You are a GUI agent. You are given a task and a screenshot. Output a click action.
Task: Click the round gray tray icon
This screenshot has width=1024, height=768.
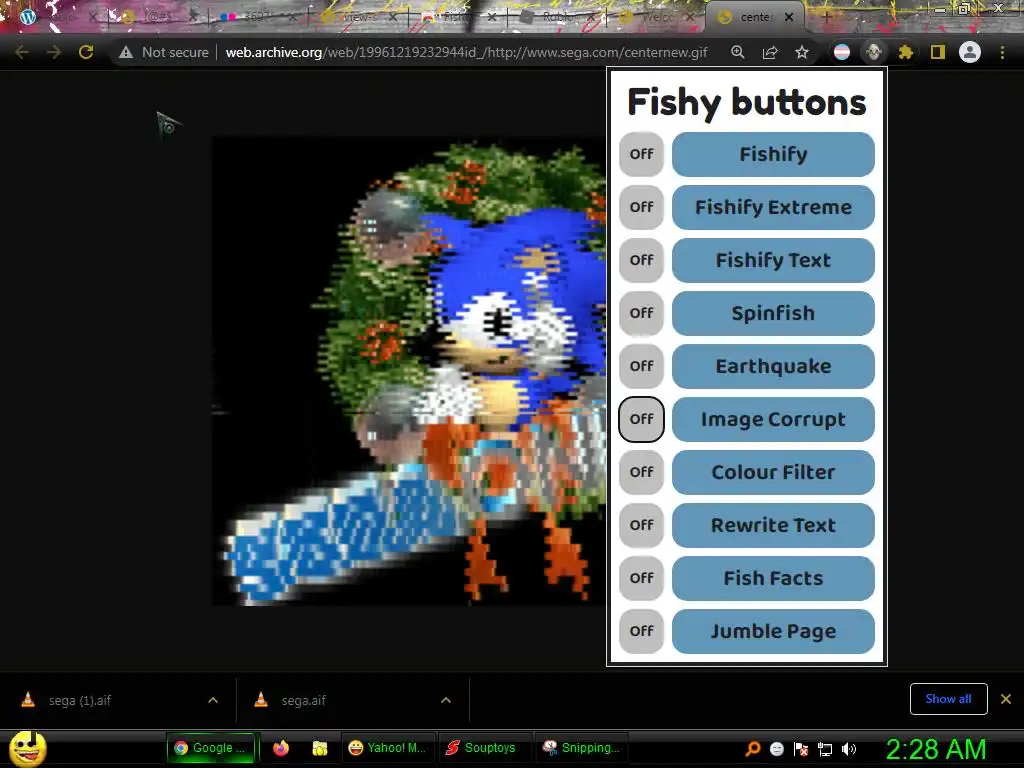pyautogui.click(x=776, y=749)
